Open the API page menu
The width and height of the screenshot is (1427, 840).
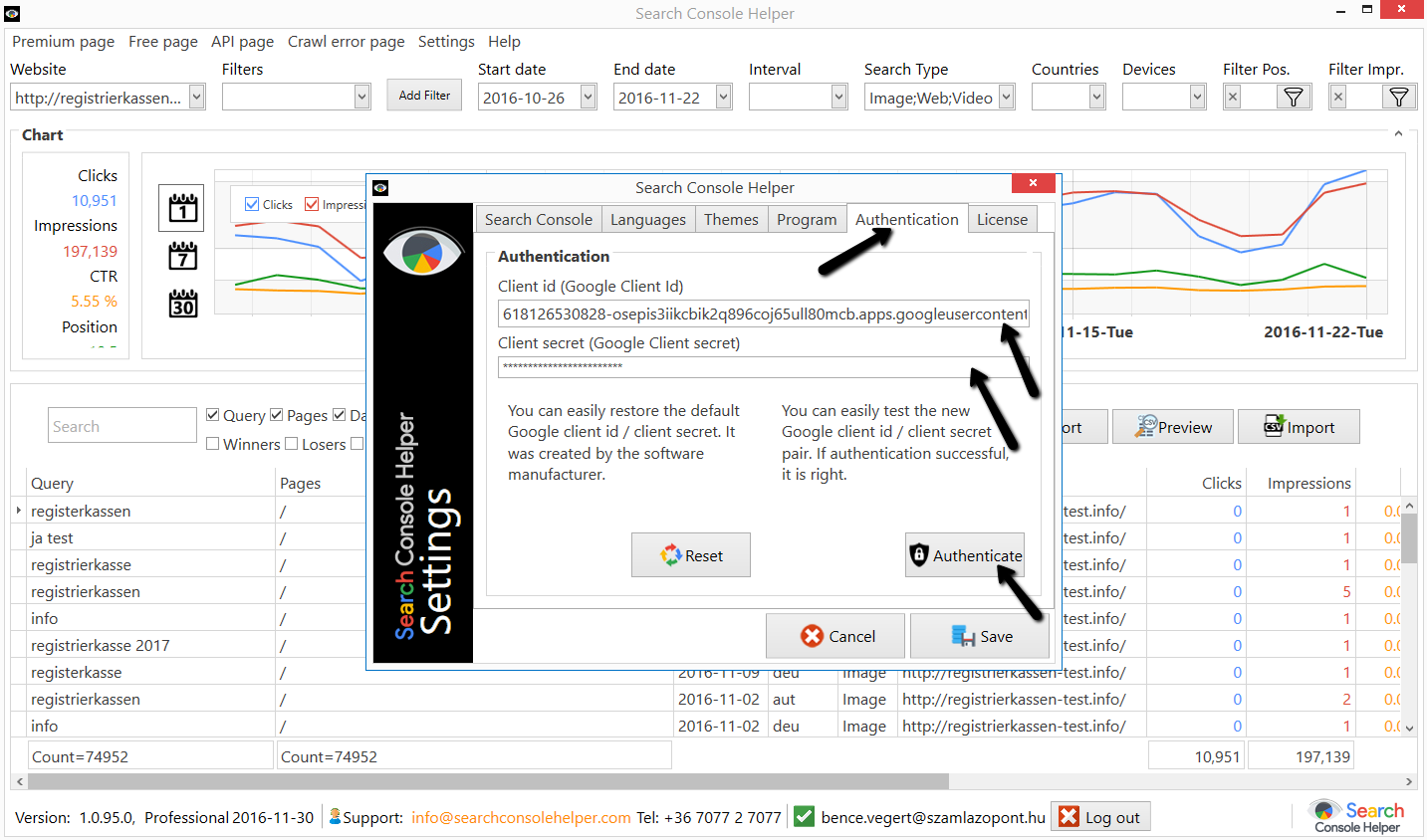242,42
